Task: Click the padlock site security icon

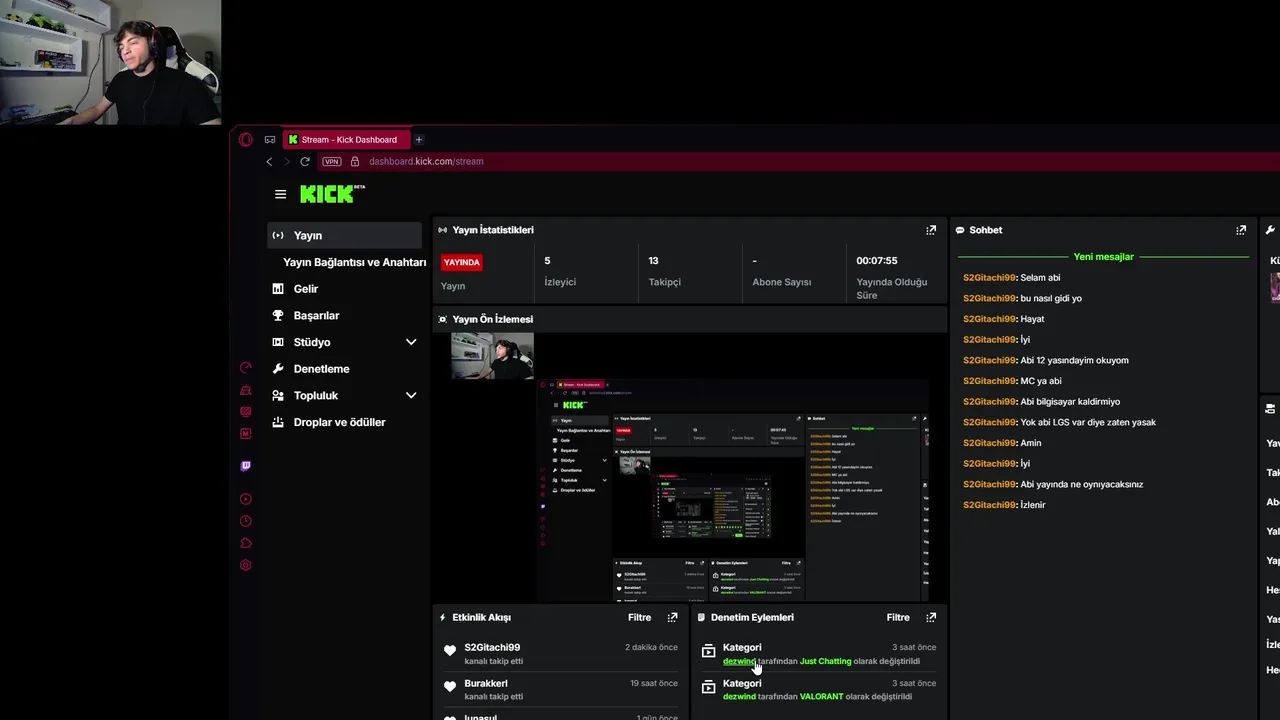Action: click(355, 161)
